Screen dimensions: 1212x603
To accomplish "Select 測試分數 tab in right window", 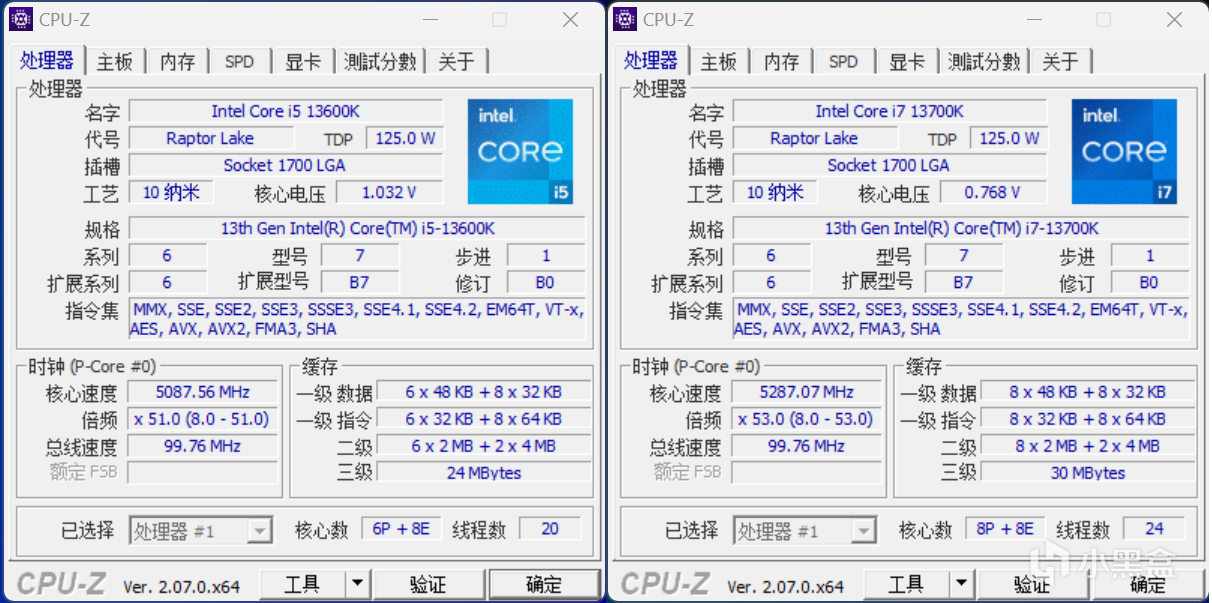I will tap(984, 62).
